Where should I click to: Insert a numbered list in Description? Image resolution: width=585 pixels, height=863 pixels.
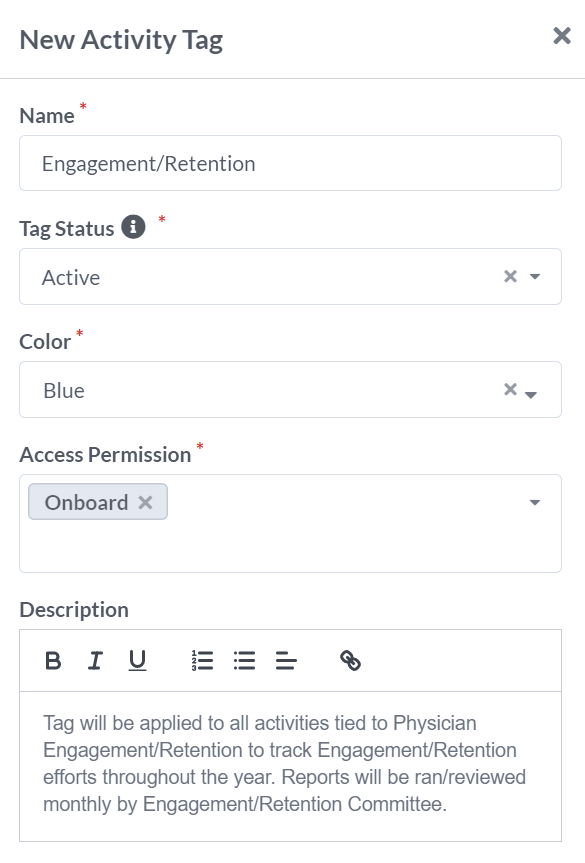tap(202, 660)
